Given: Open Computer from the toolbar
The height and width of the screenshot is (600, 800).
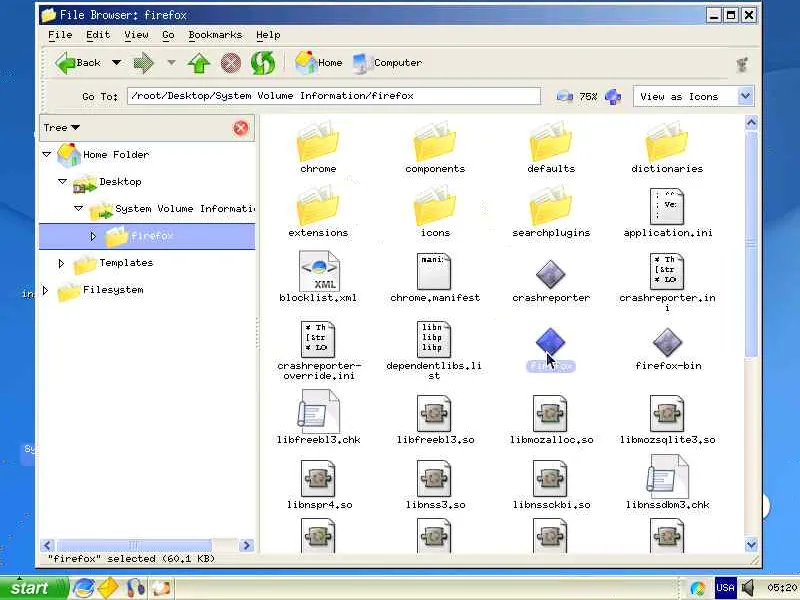Looking at the screenshot, I should point(388,63).
